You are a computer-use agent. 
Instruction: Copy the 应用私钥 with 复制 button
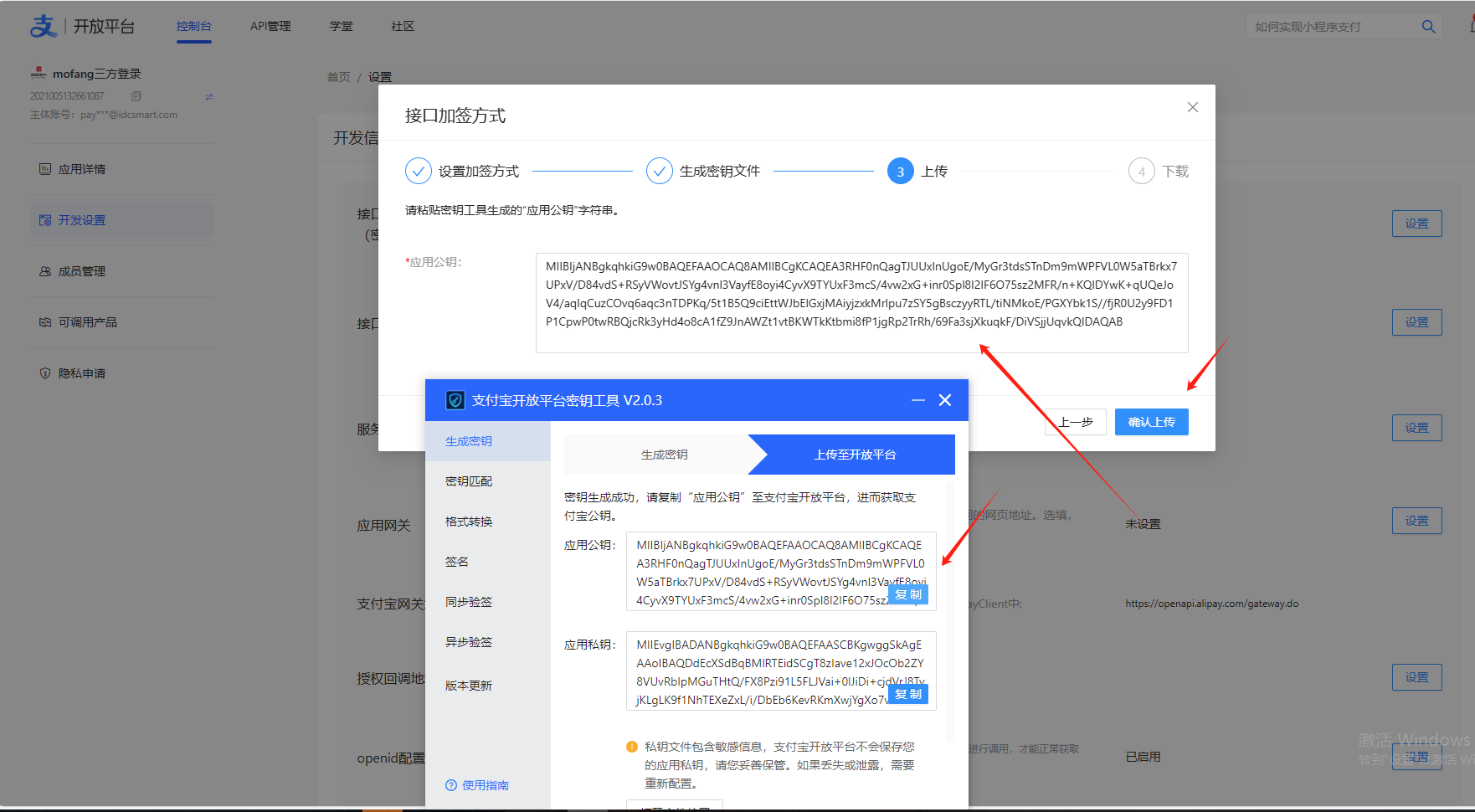(x=908, y=694)
